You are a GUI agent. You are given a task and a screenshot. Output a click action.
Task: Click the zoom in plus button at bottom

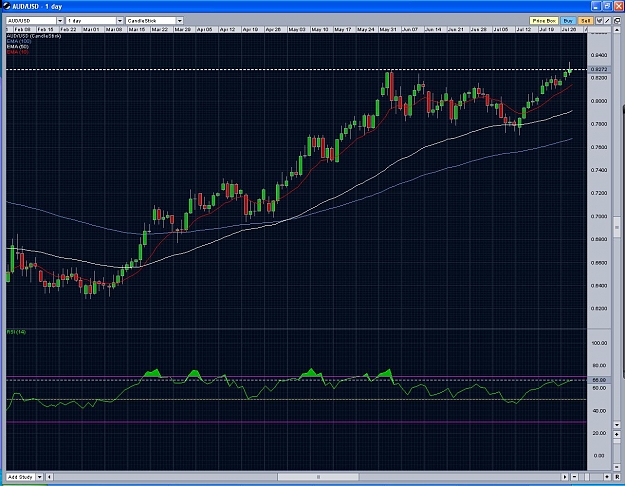pos(607,477)
